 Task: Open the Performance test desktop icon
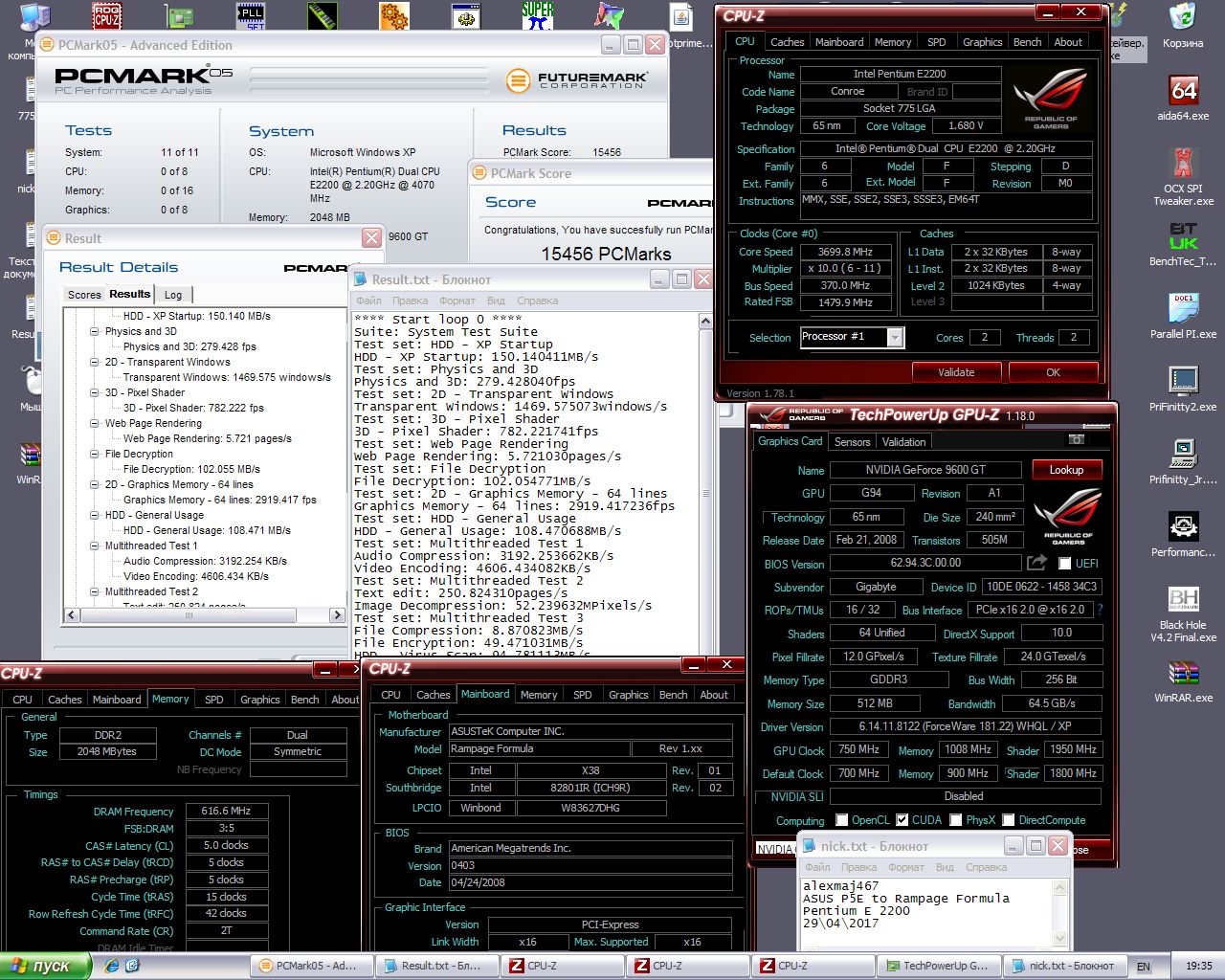point(1183,526)
